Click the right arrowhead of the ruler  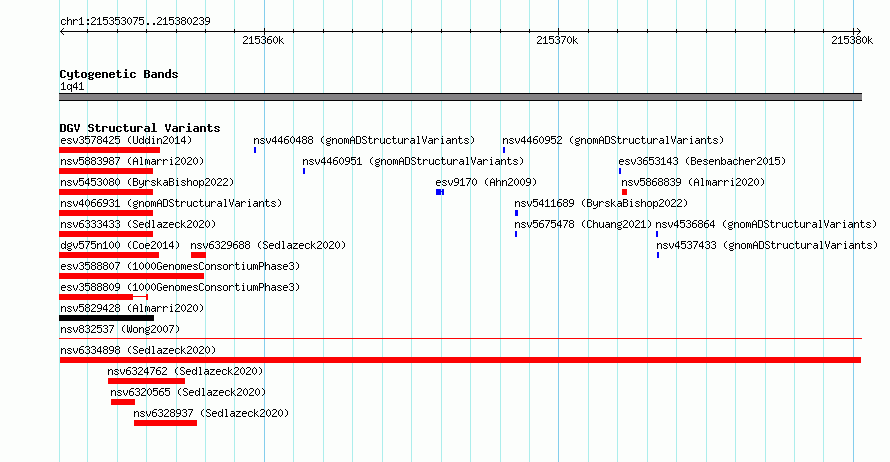[858, 31]
